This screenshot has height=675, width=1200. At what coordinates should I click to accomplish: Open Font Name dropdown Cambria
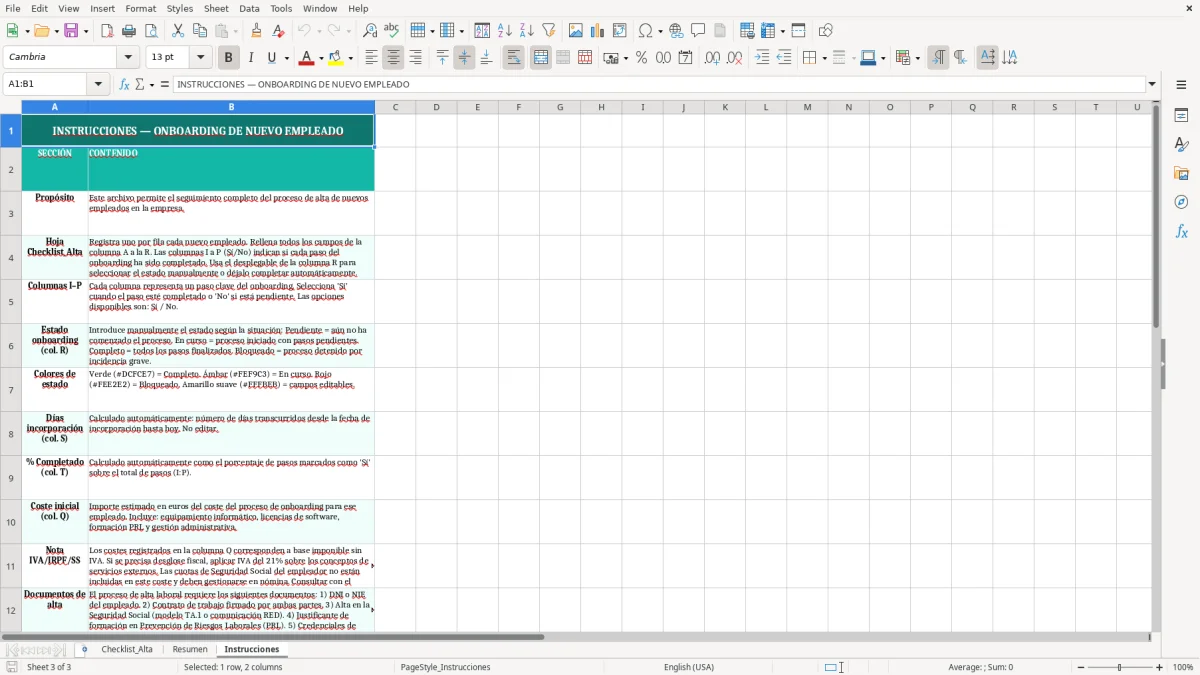[x=128, y=58]
